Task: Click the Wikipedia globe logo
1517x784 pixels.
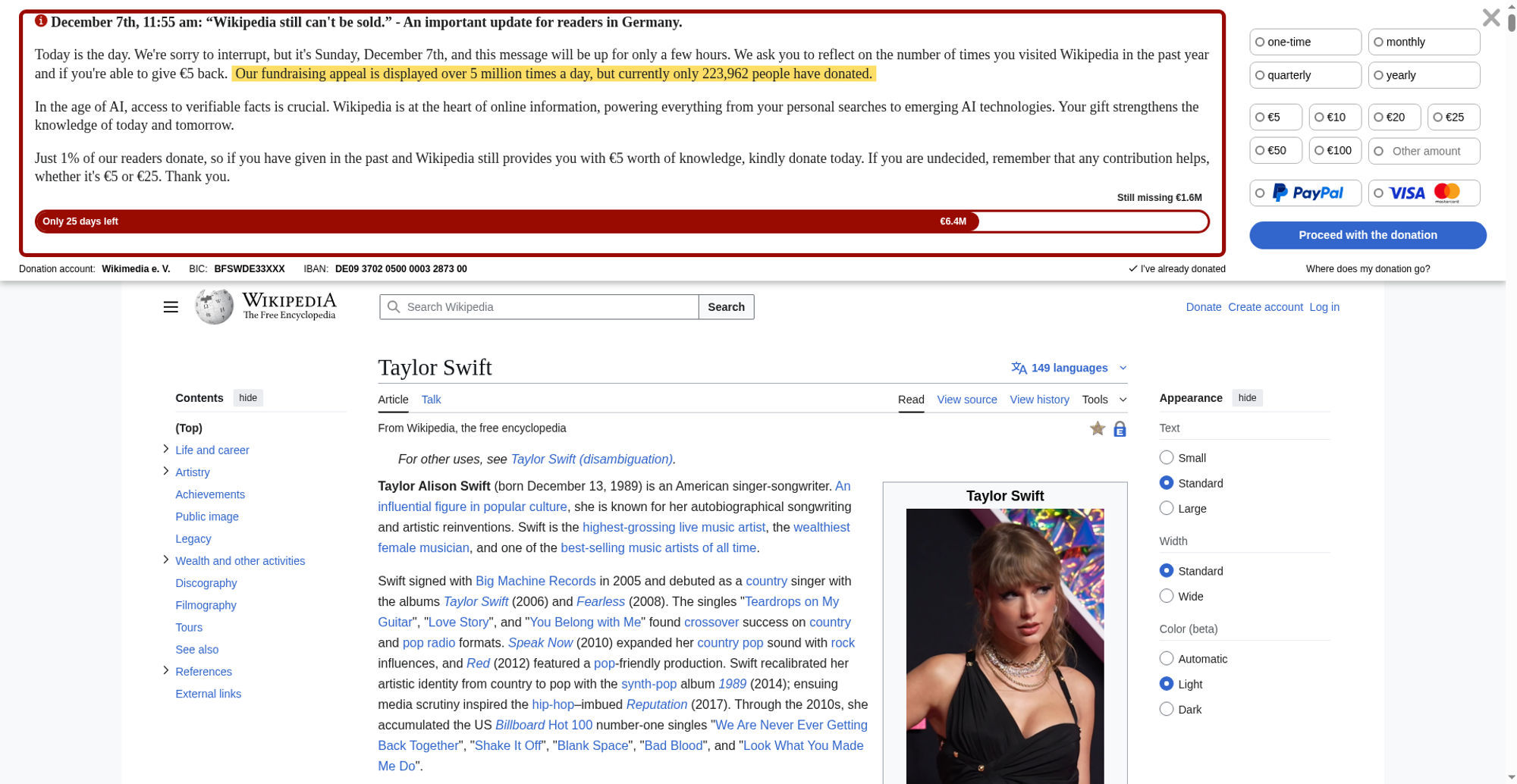Action: [x=213, y=306]
